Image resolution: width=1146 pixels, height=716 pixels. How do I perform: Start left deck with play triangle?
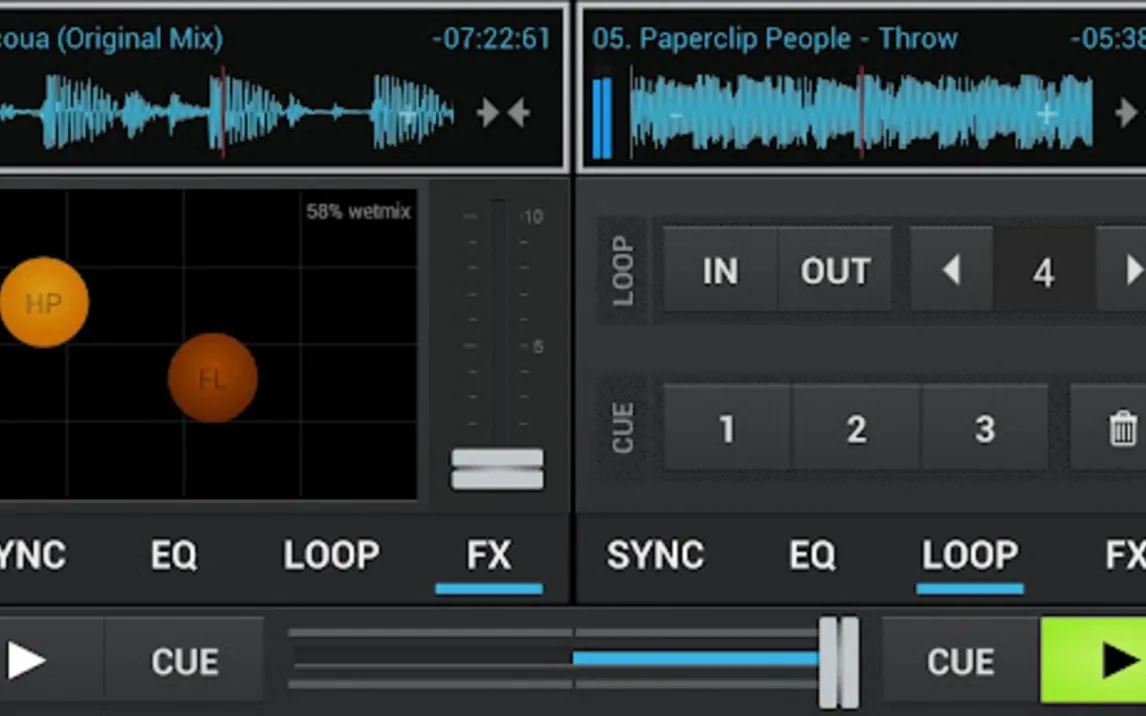click(x=26, y=660)
